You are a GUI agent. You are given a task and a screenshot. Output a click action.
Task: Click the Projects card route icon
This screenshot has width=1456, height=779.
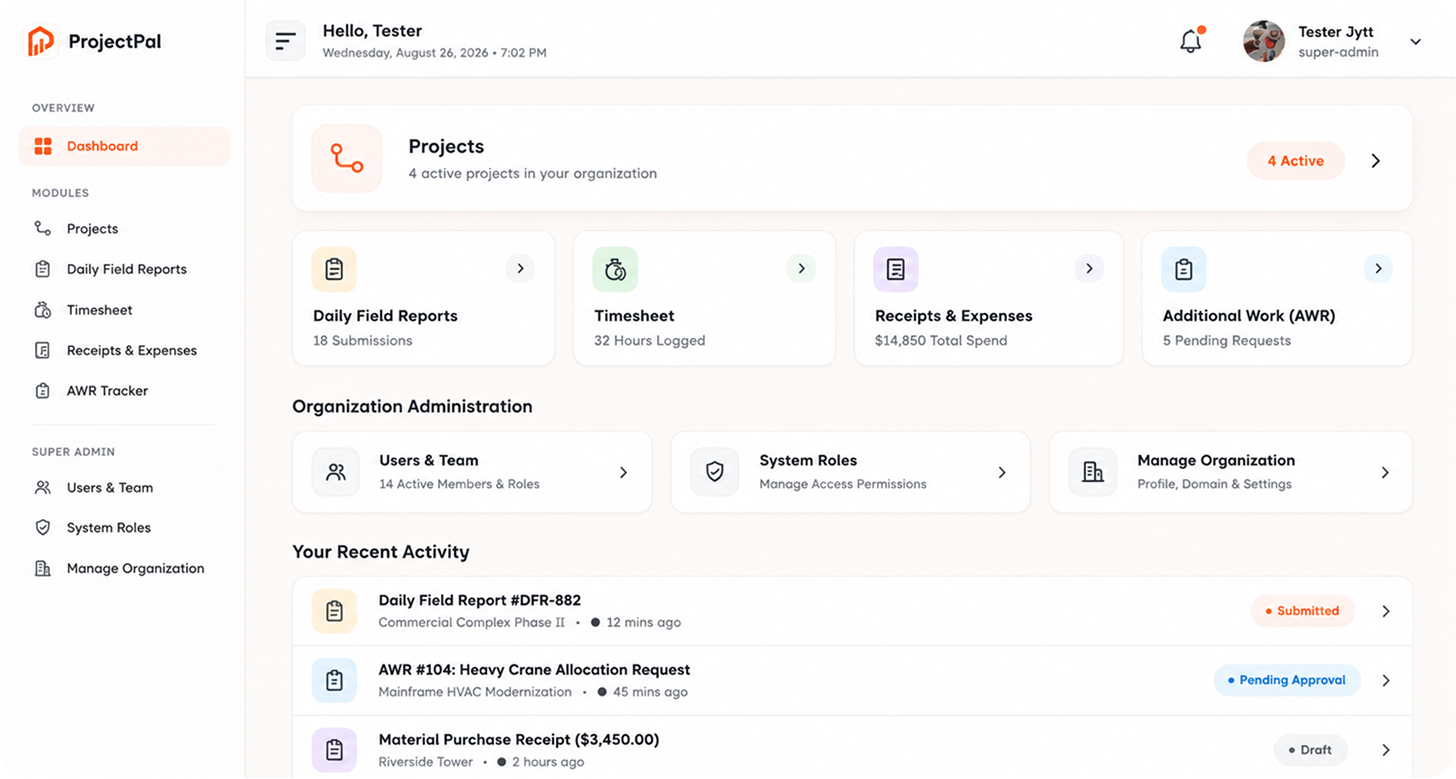(x=347, y=159)
